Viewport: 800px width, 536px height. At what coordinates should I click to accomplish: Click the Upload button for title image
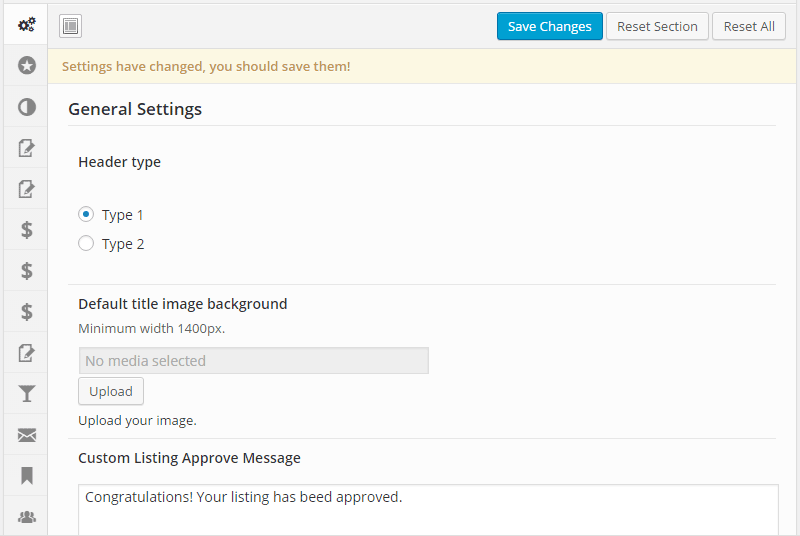(111, 391)
